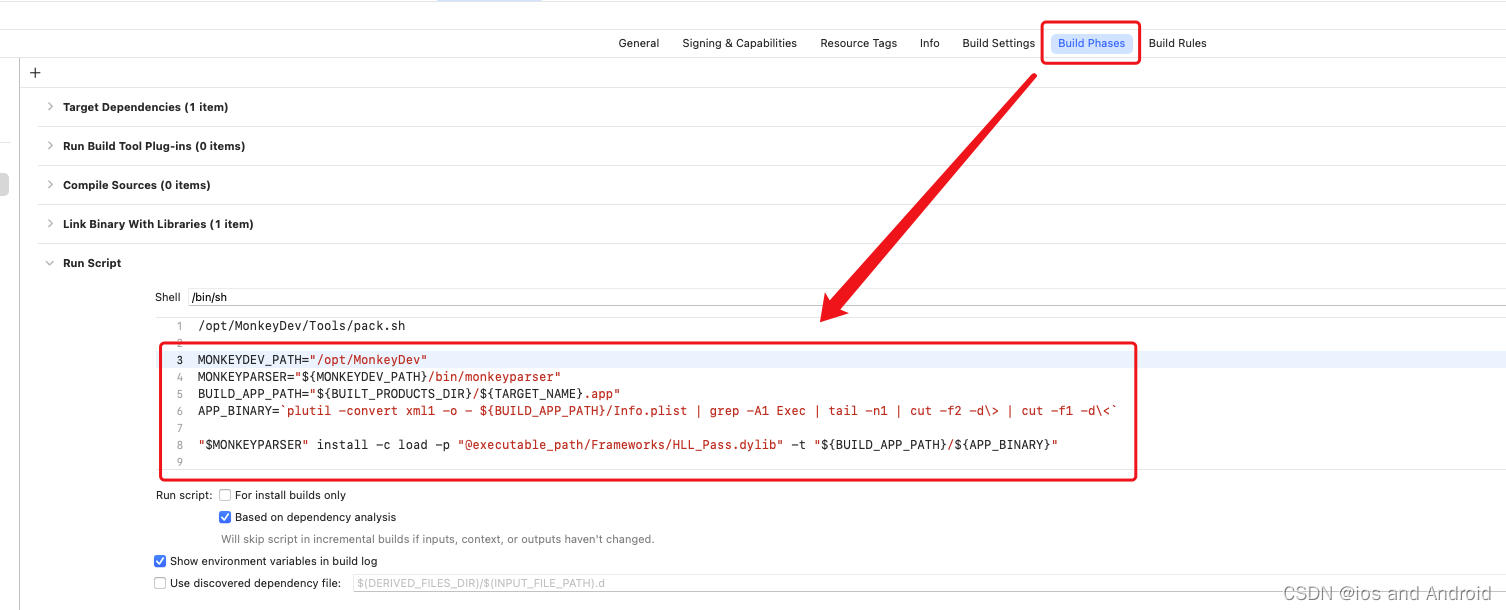Enable 'For install builds only'

(224, 495)
